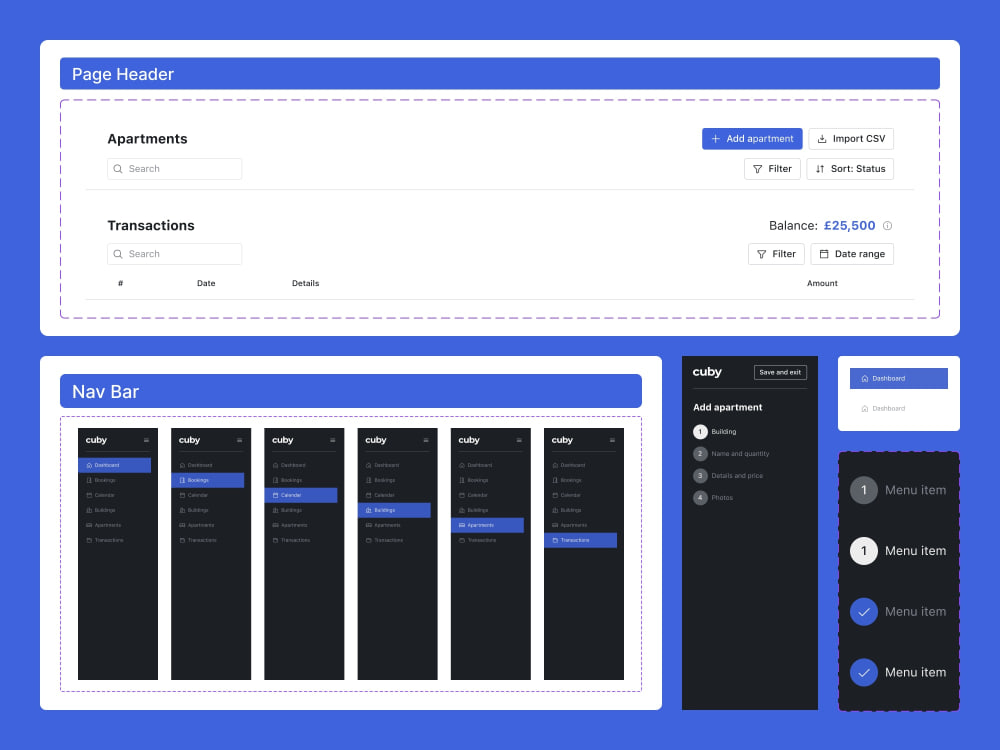The image size is (1000, 750).
Task: Click the Import CSV button
Action: [851, 138]
